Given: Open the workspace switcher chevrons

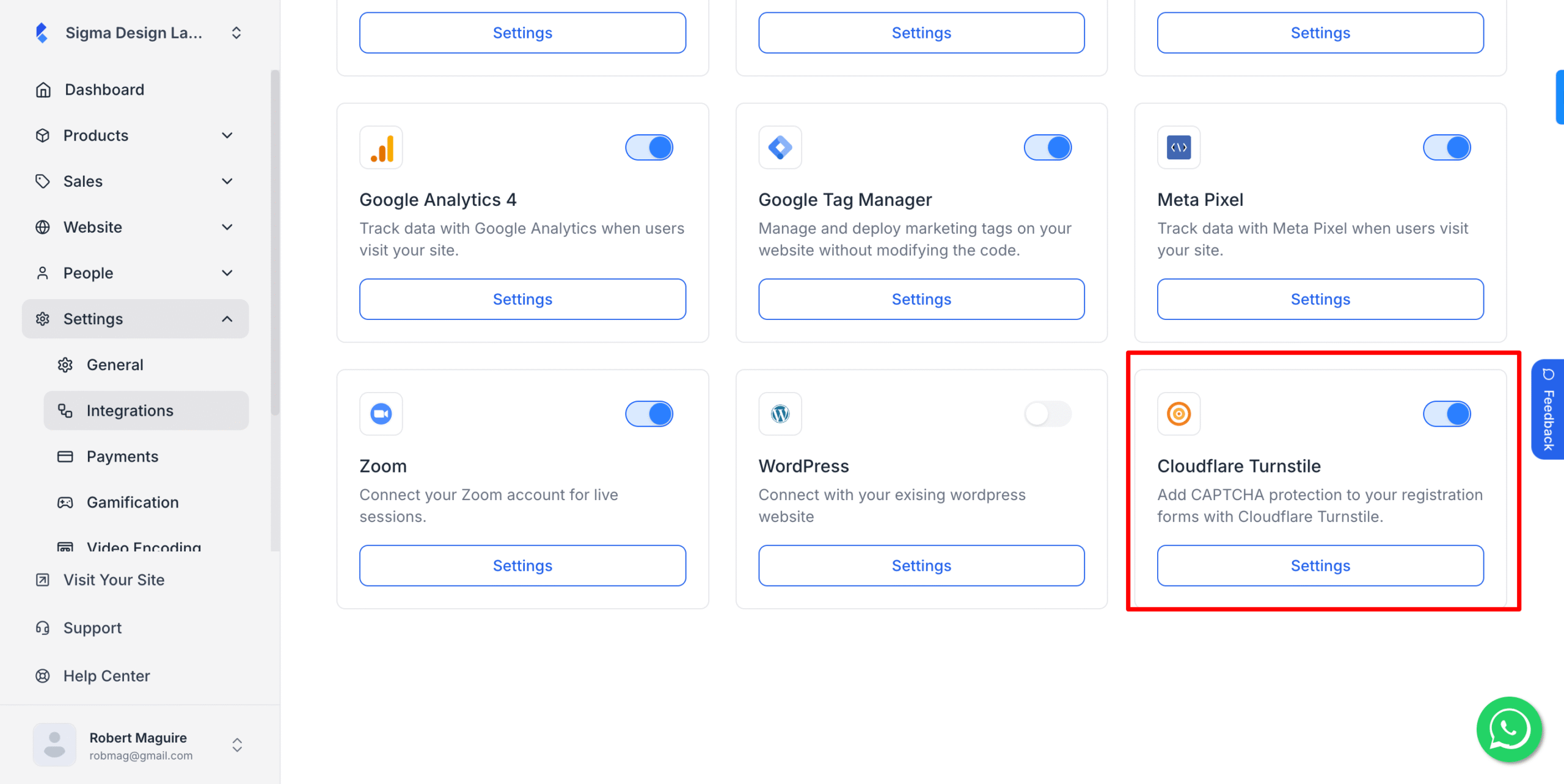Looking at the screenshot, I should click(x=236, y=33).
